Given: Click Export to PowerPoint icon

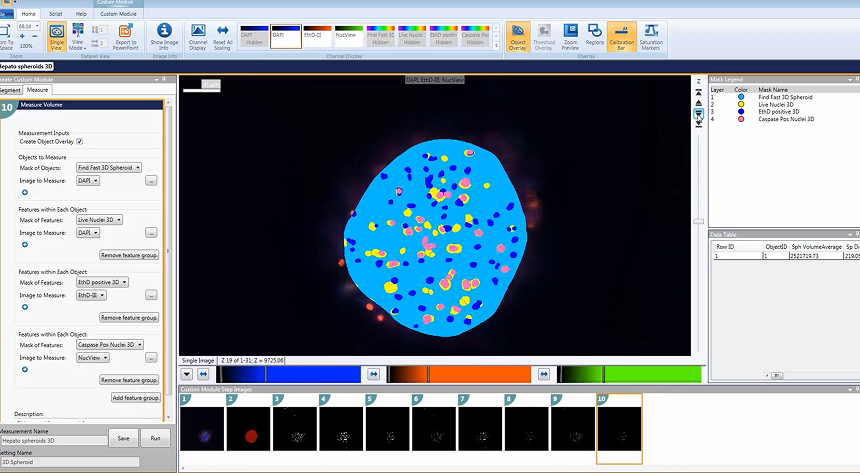Looking at the screenshot, I should coord(126,36).
